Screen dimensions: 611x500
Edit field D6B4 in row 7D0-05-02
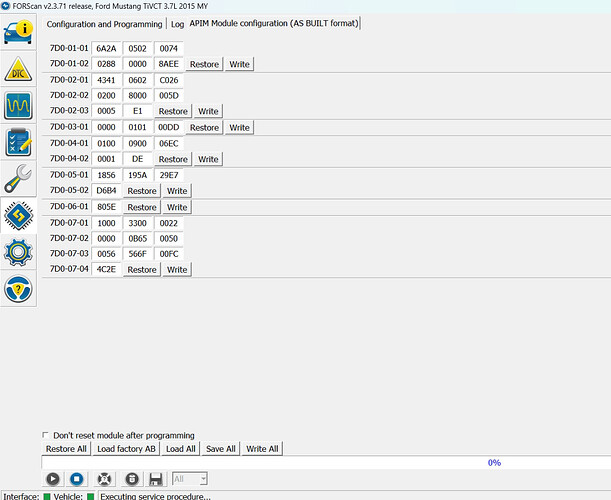(x=106, y=191)
